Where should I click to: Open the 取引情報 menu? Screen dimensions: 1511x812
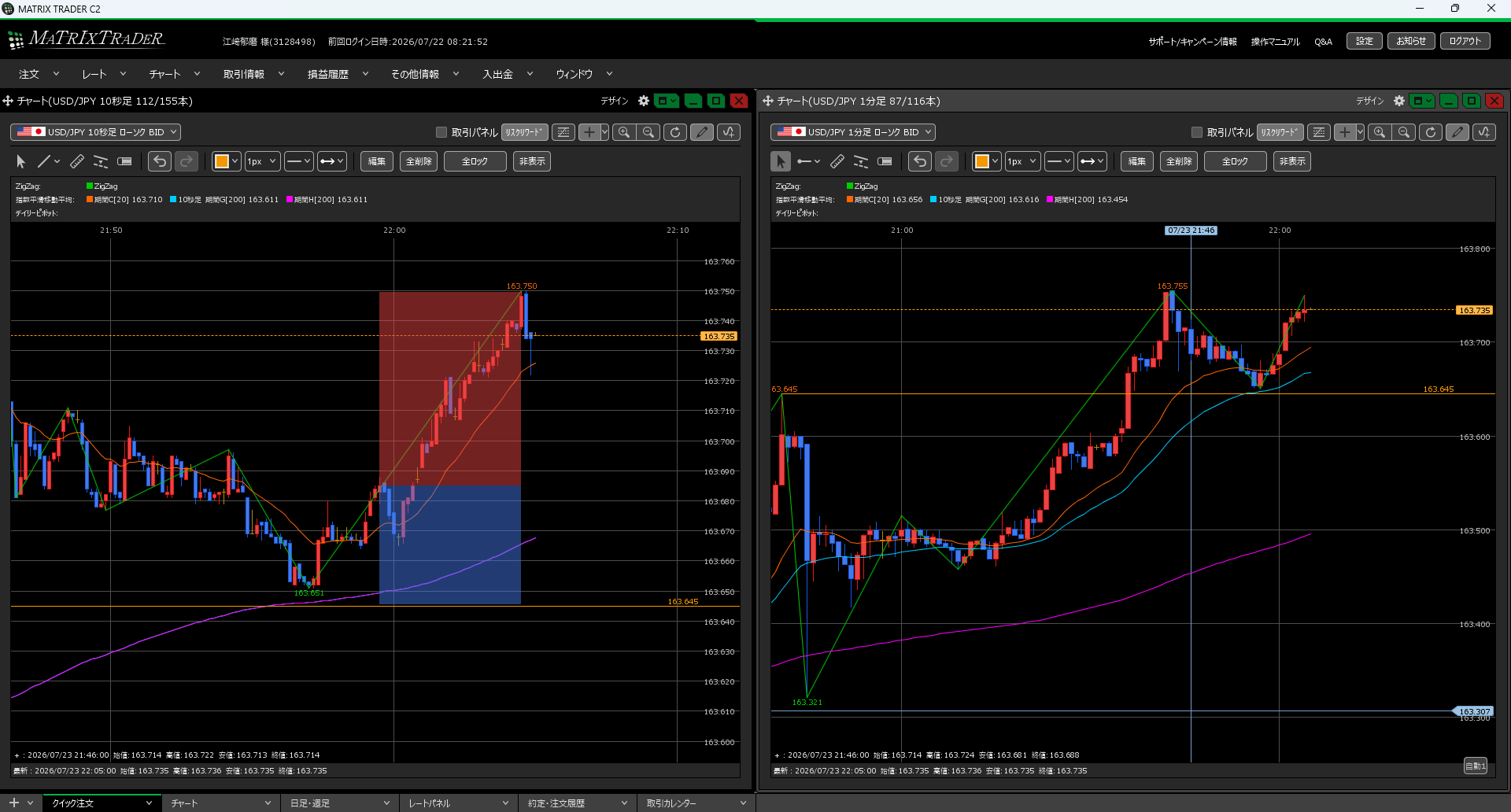(x=253, y=74)
